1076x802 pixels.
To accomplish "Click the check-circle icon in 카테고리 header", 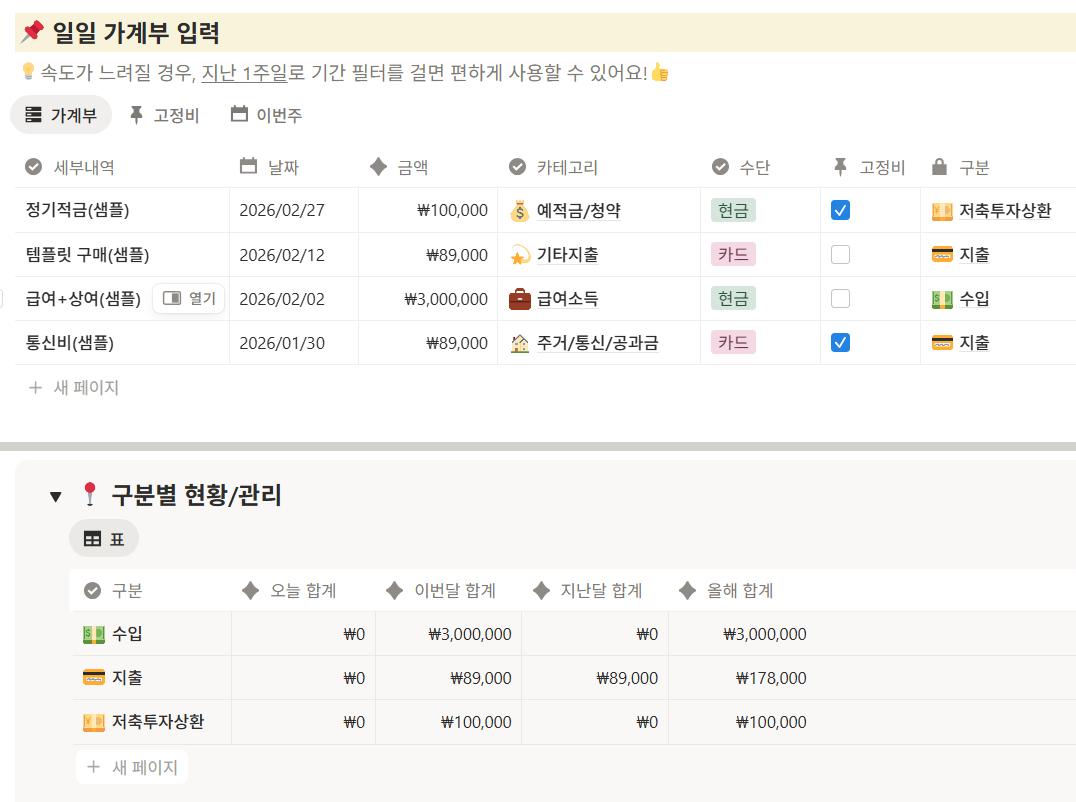I will (x=517, y=167).
